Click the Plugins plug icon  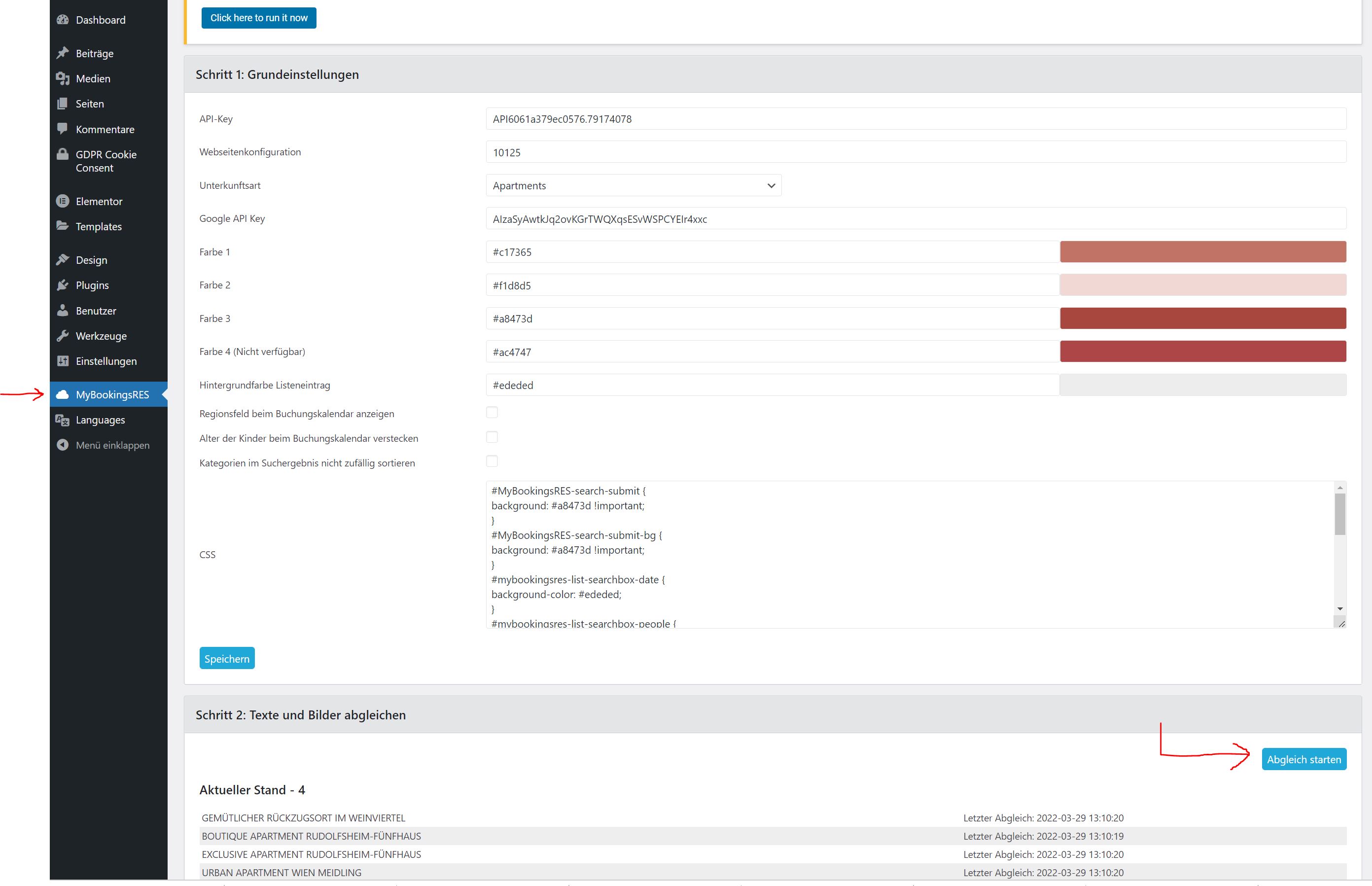[63, 285]
